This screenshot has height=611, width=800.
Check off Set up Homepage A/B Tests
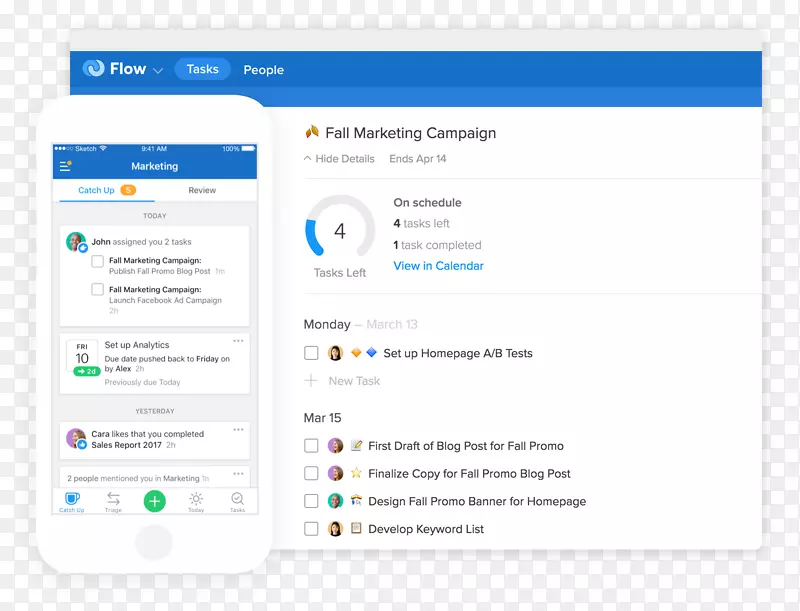coord(311,353)
